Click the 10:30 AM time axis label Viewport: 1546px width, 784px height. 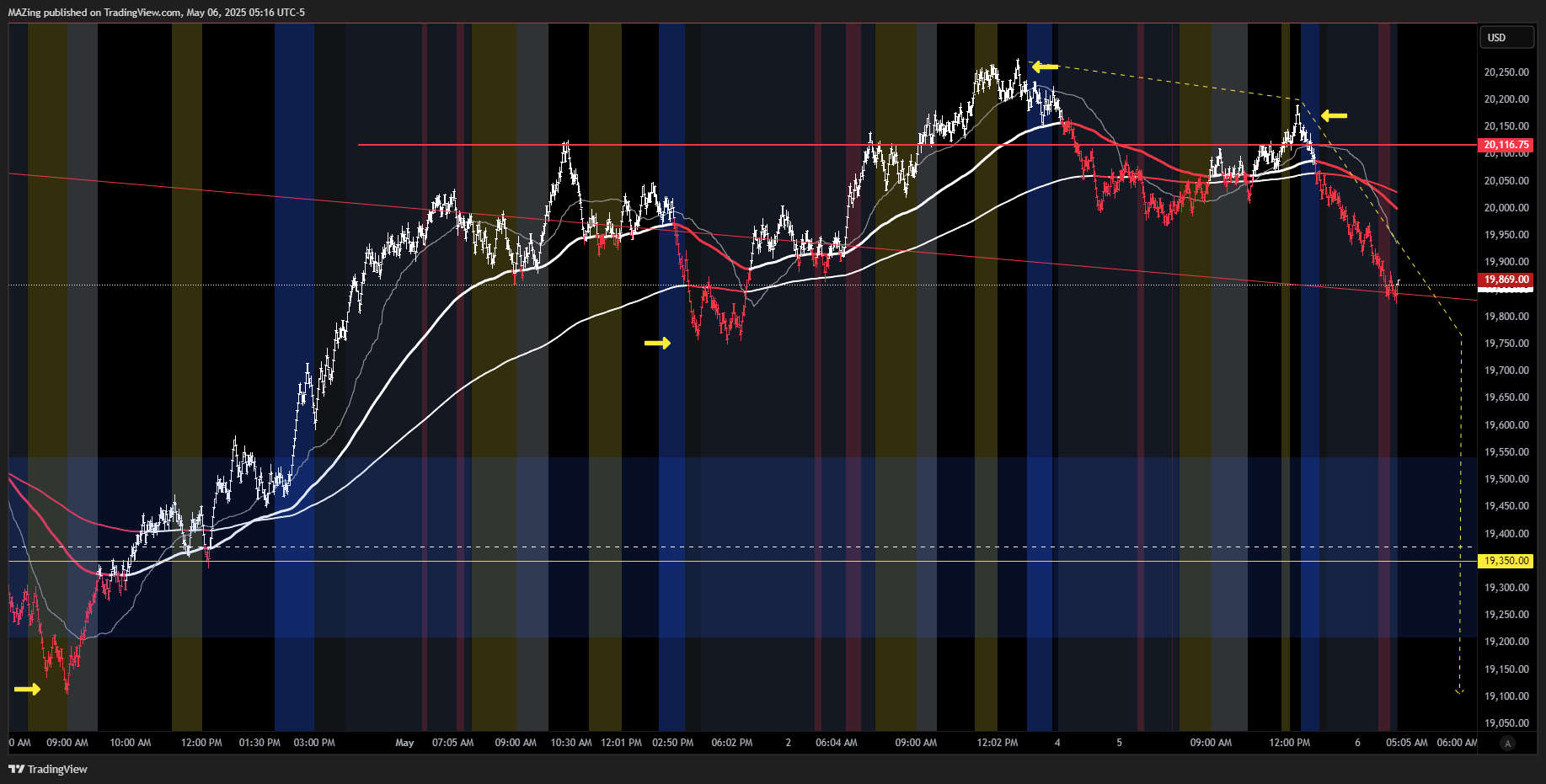click(x=571, y=743)
